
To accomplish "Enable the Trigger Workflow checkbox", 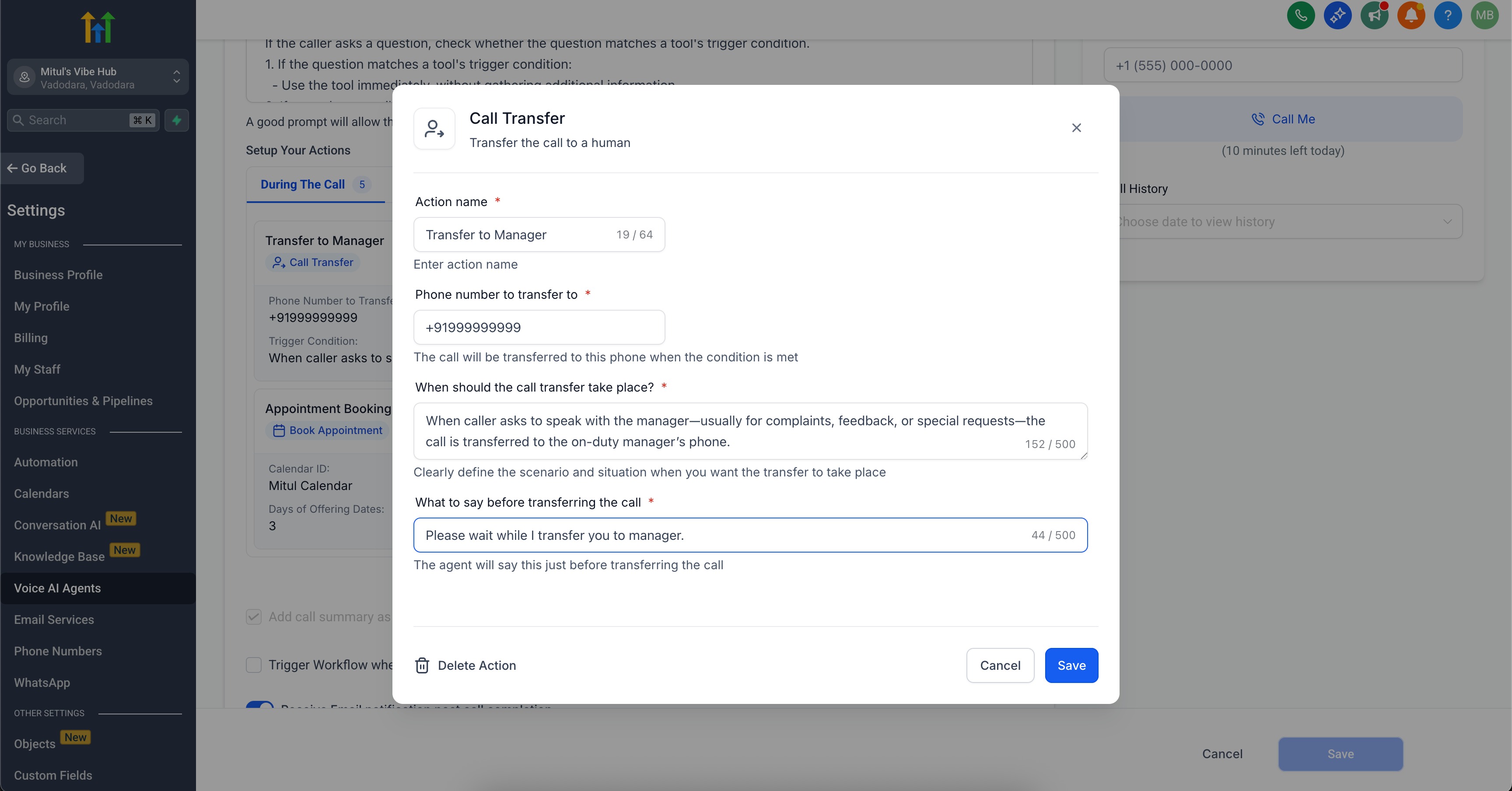I will click(x=254, y=665).
